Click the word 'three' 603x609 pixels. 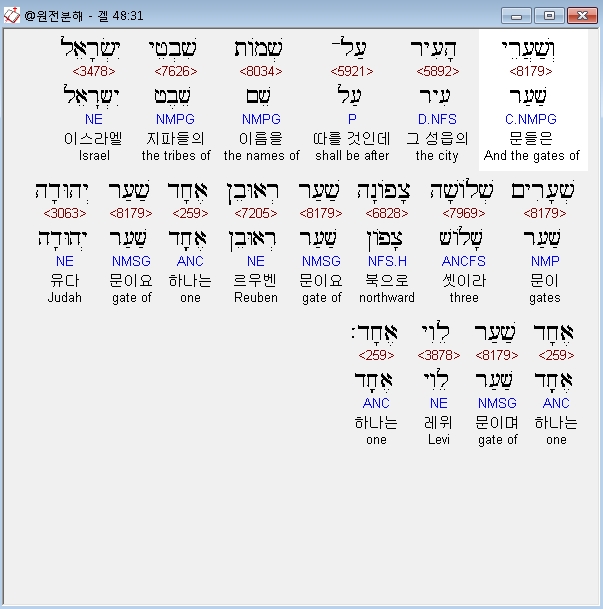point(464,298)
